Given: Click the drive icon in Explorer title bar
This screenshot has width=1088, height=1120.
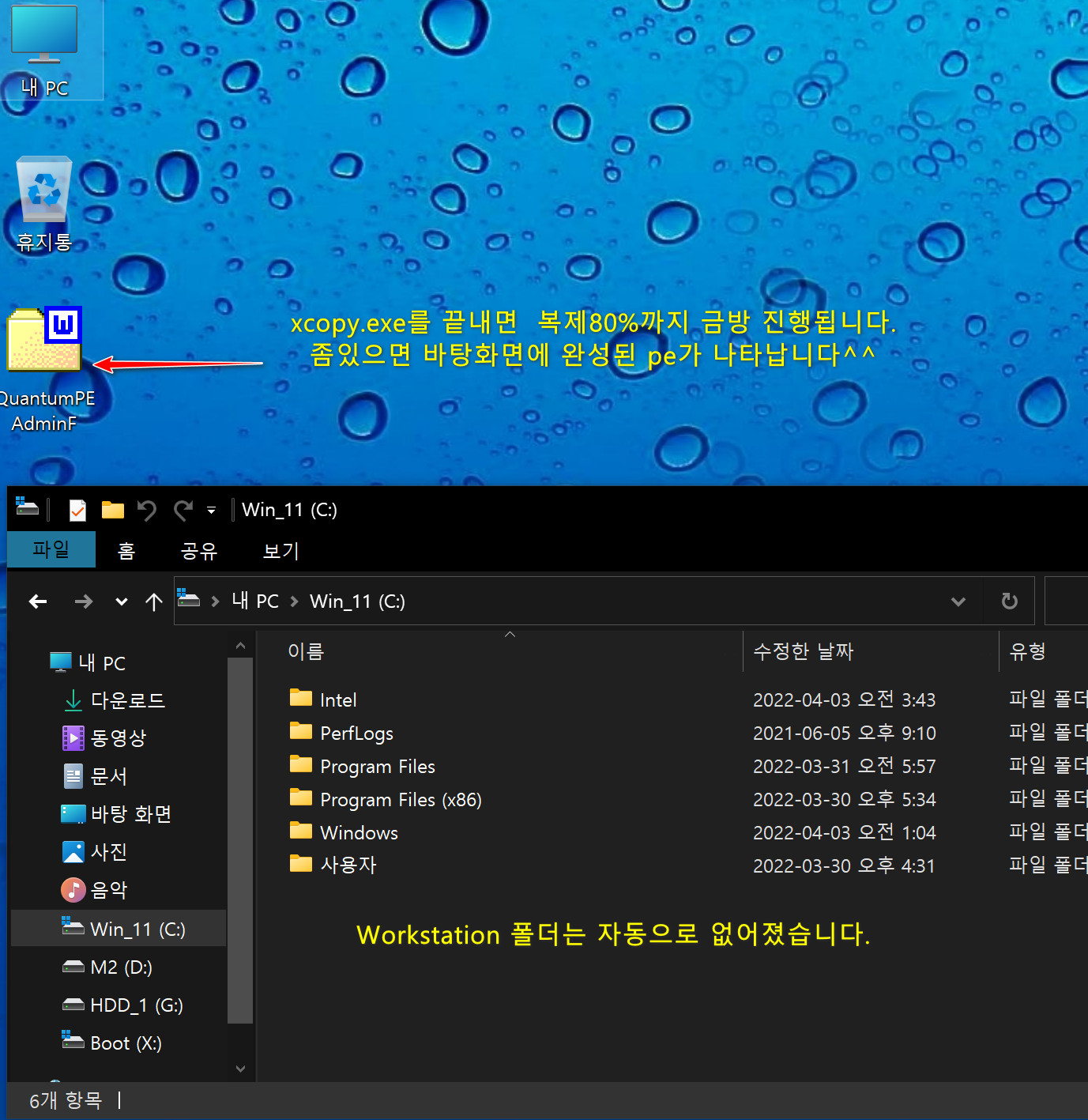Looking at the screenshot, I should [x=27, y=509].
